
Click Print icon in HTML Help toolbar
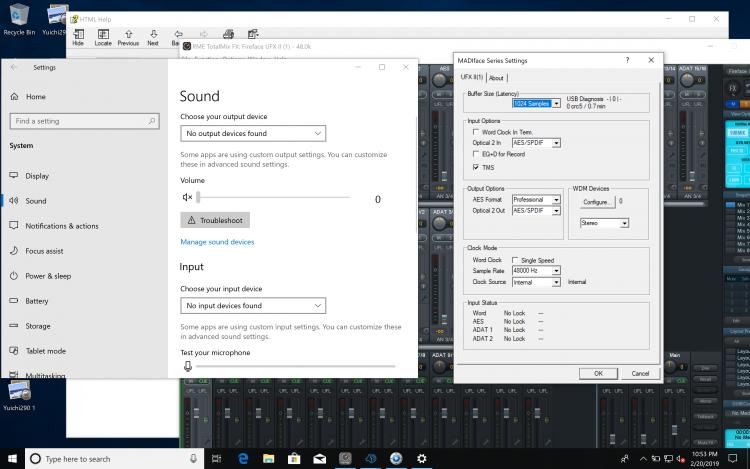tap(228, 34)
